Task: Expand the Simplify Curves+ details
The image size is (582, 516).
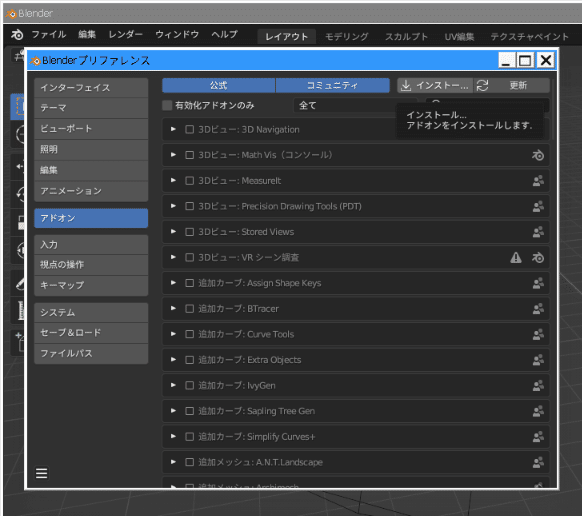Action: click(x=173, y=437)
